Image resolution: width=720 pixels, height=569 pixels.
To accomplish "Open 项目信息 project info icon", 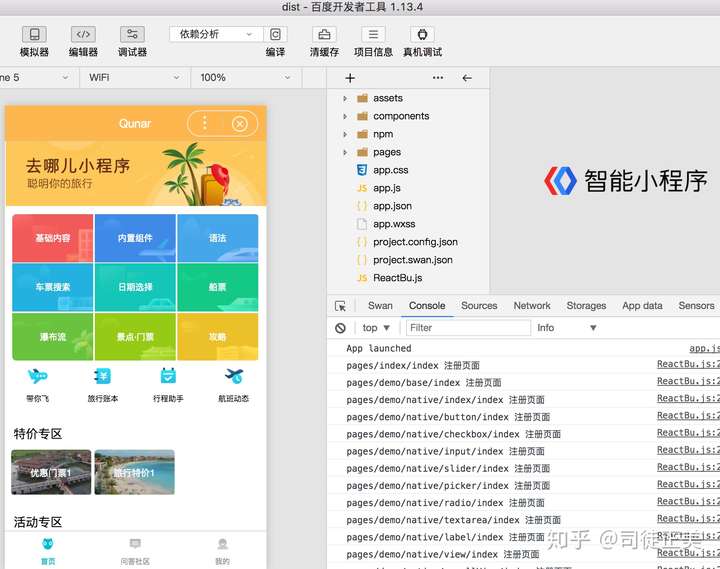I will tap(373, 34).
